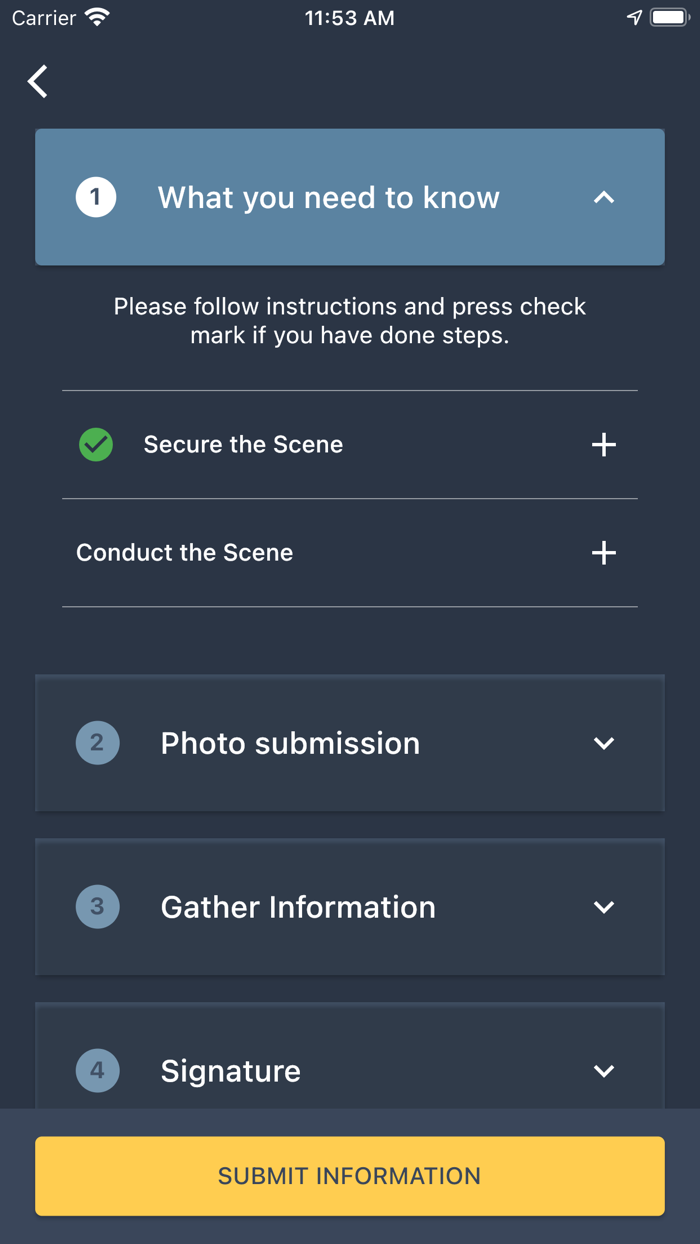Expand the Gather Information chevron
Viewport: 700px width, 1244px height.
(x=604, y=907)
